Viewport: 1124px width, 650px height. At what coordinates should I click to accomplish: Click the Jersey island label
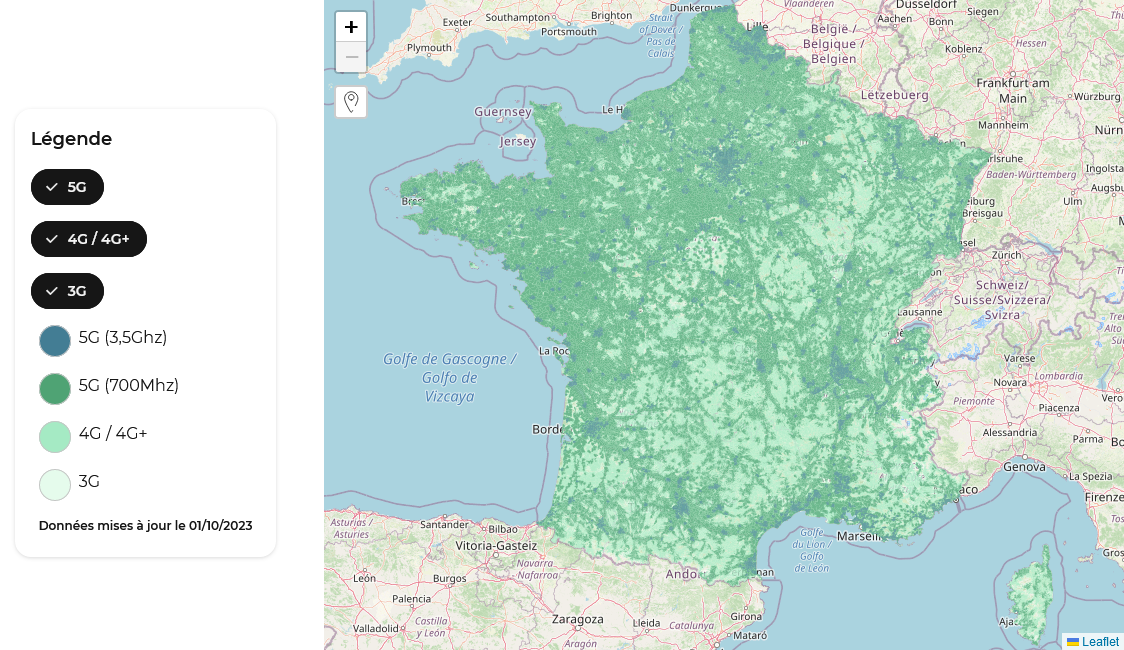[518, 141]
